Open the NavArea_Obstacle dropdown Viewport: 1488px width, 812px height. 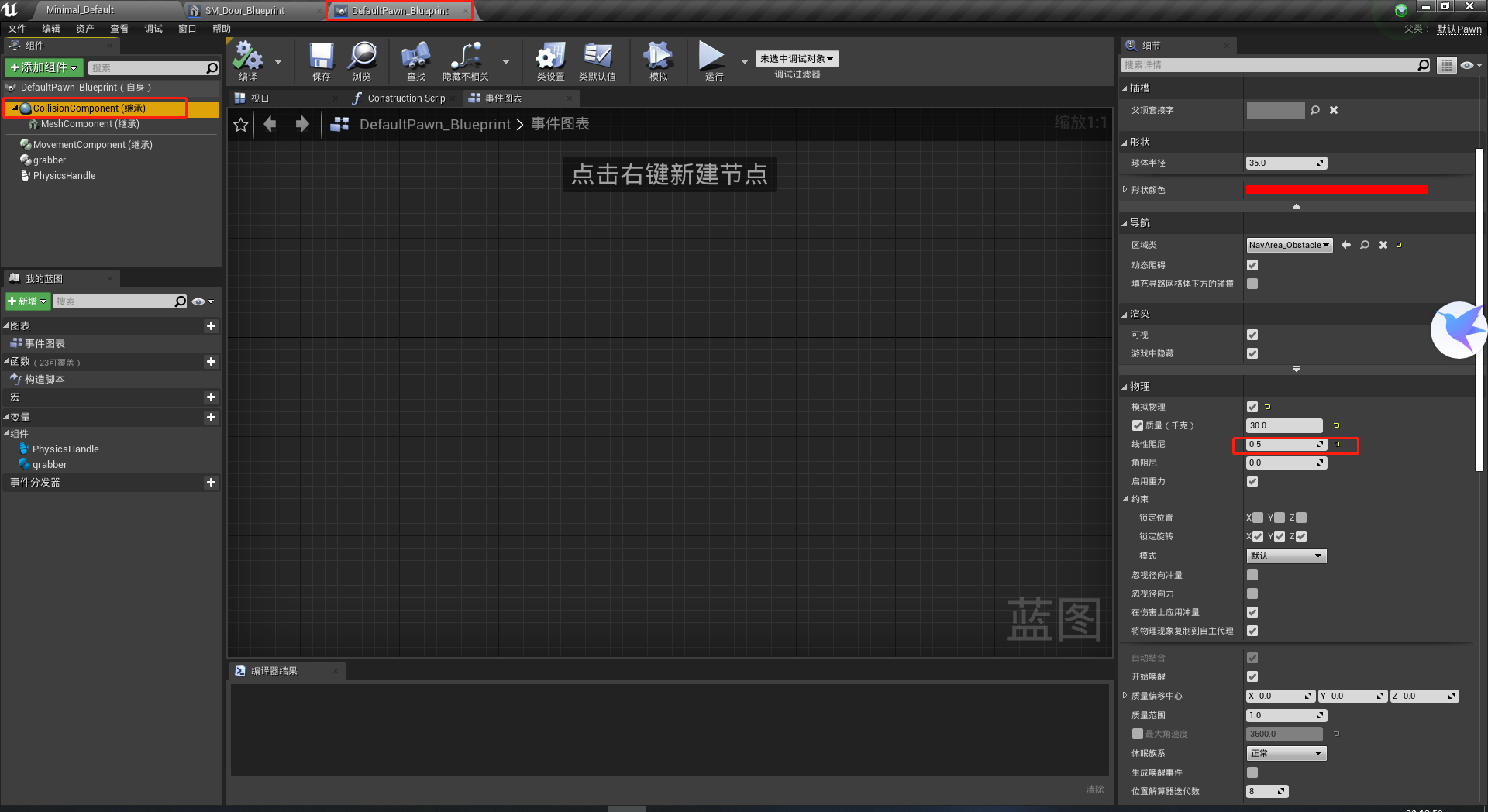(x=1290, y=245)
